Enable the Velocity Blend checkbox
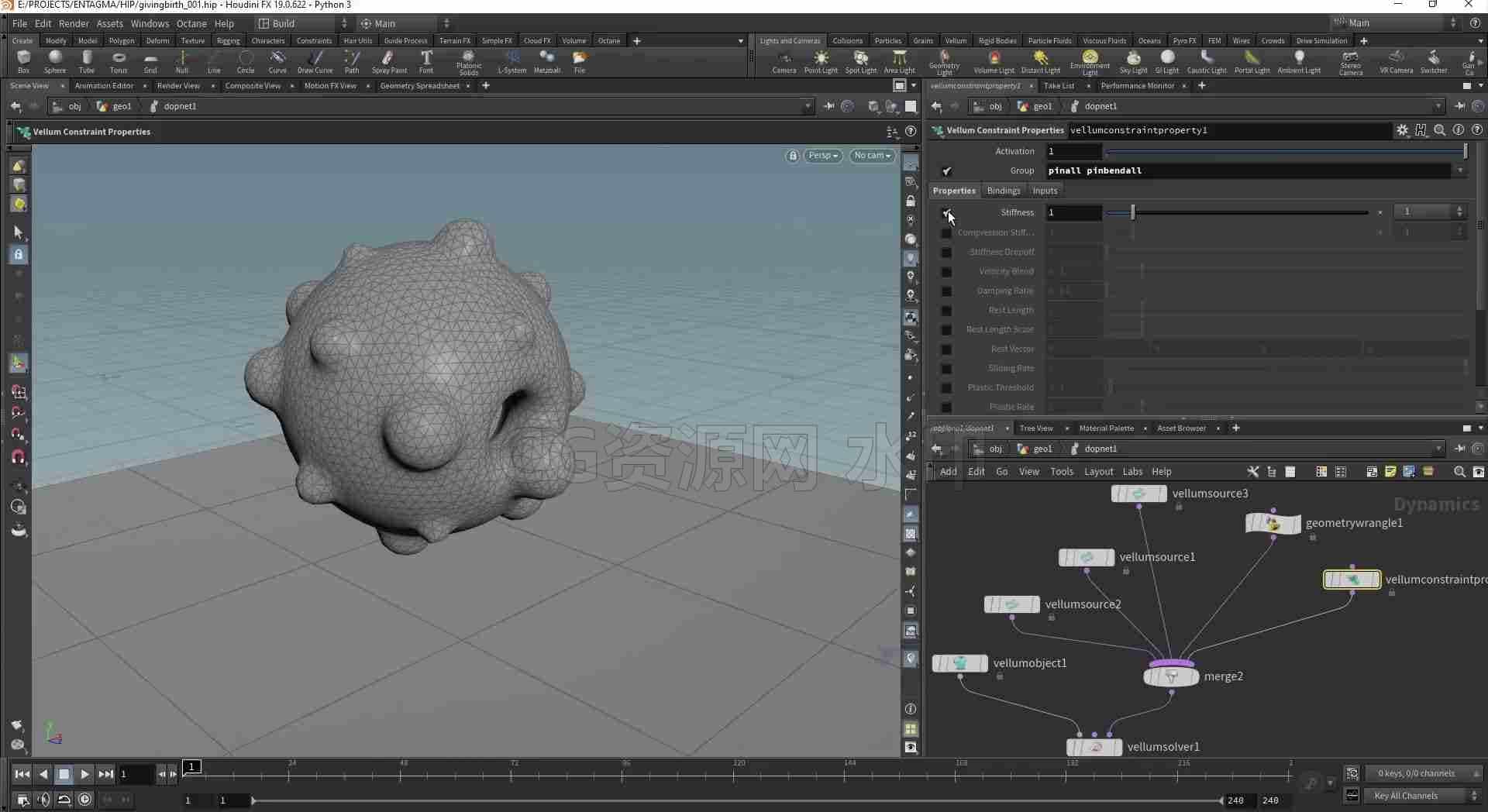This screenshot has height=812, width=1488. coord(946,271)
